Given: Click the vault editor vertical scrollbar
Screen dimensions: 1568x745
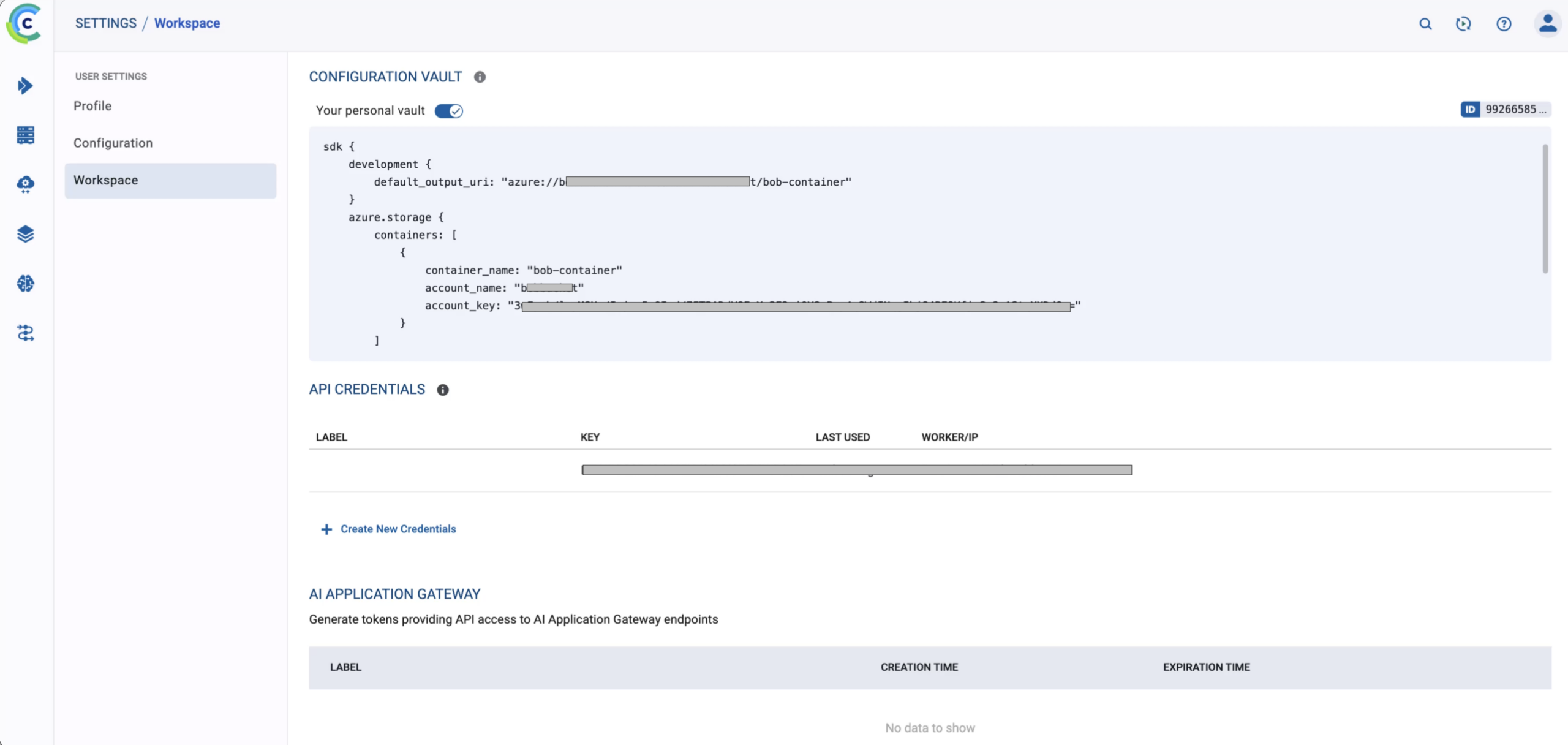Looking at the screenshot, I should click(1545, 209).
